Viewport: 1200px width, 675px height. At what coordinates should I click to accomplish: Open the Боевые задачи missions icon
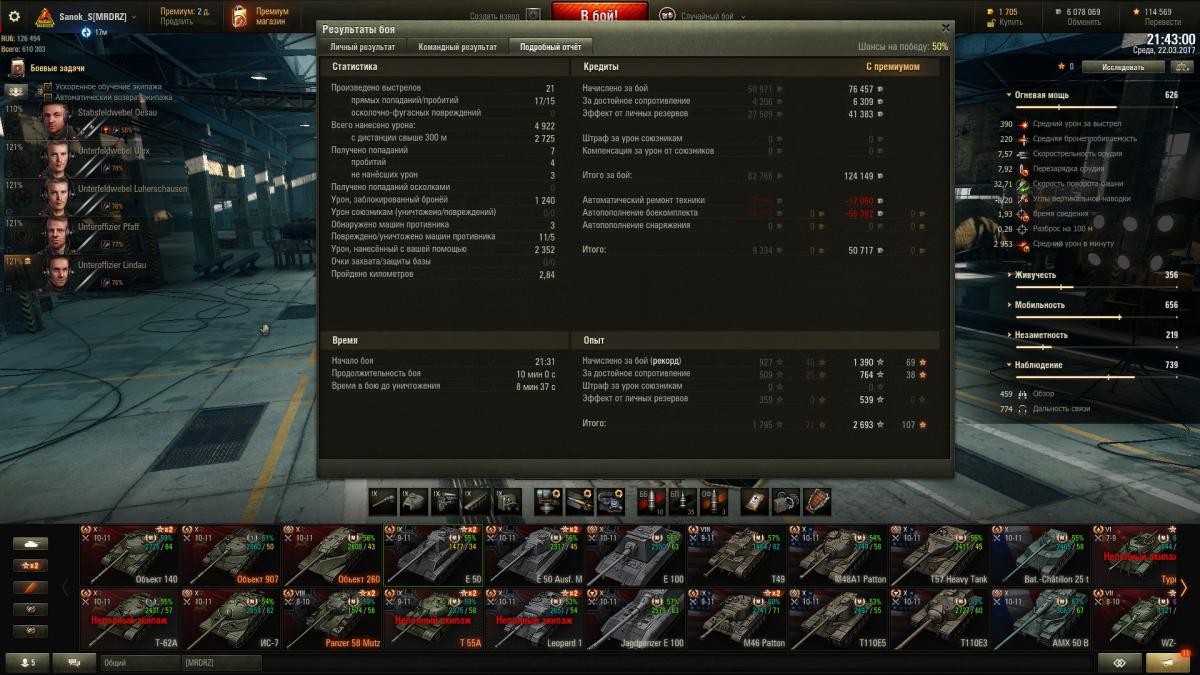point(17,68)
